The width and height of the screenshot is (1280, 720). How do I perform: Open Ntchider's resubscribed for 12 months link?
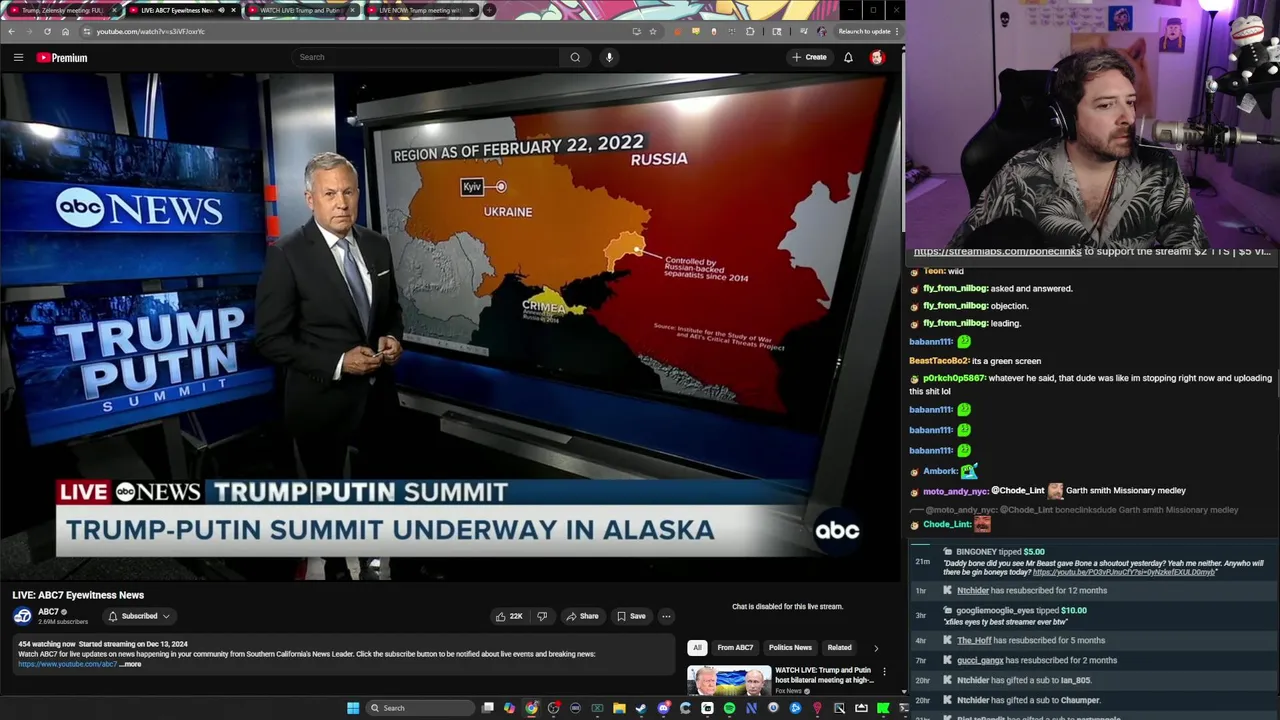coord(972,591)
